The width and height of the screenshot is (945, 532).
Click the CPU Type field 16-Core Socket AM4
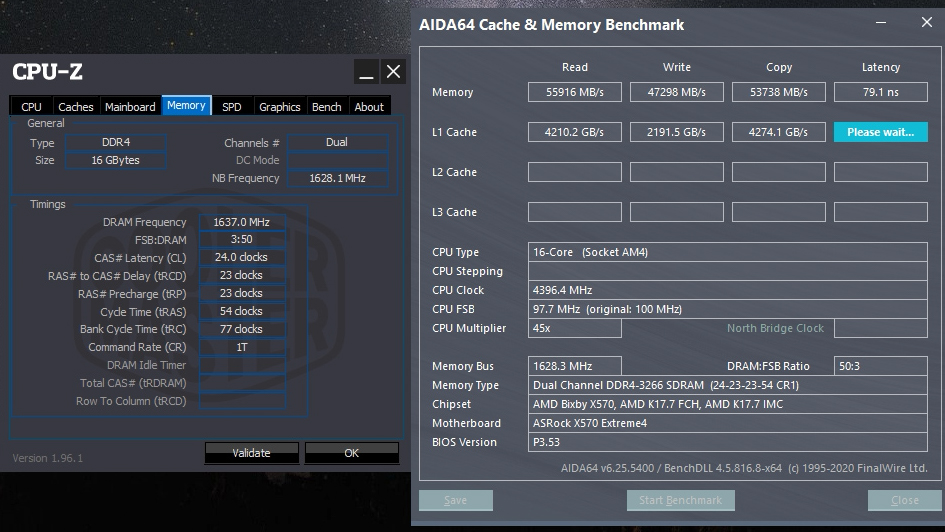[x=727, y=252]
